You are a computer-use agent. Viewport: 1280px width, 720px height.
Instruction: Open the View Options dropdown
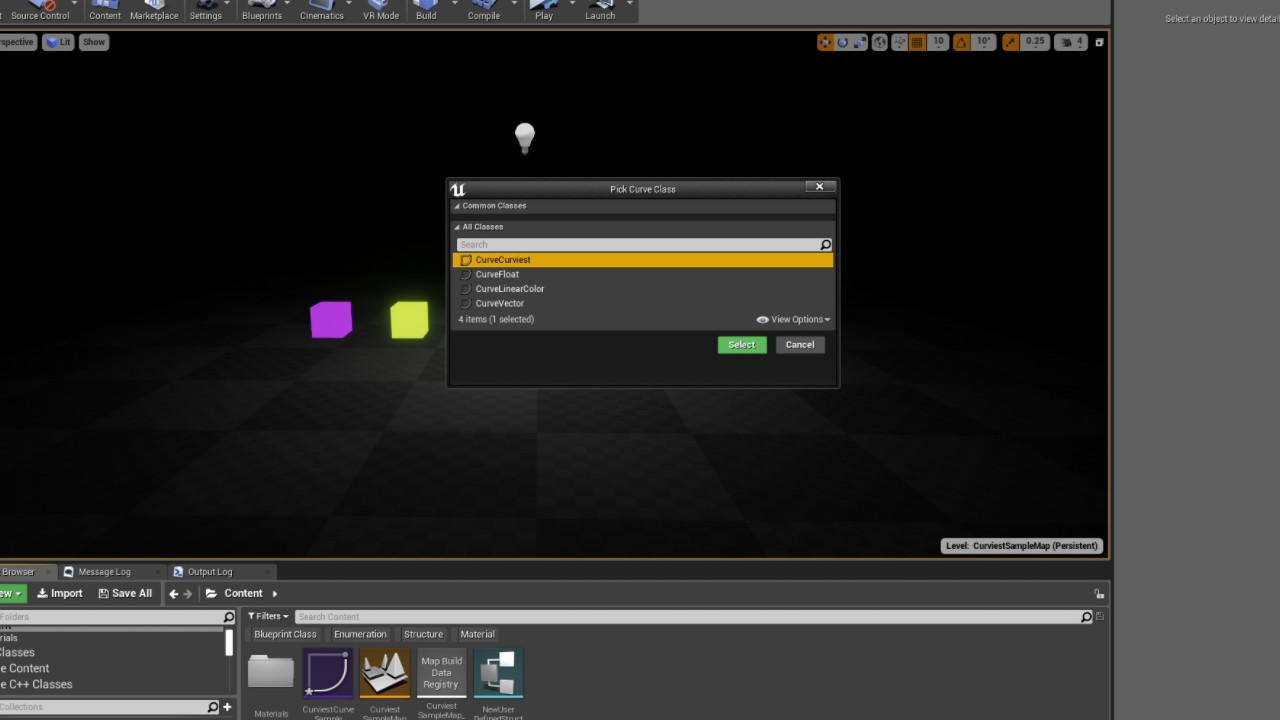coord(794,319)
